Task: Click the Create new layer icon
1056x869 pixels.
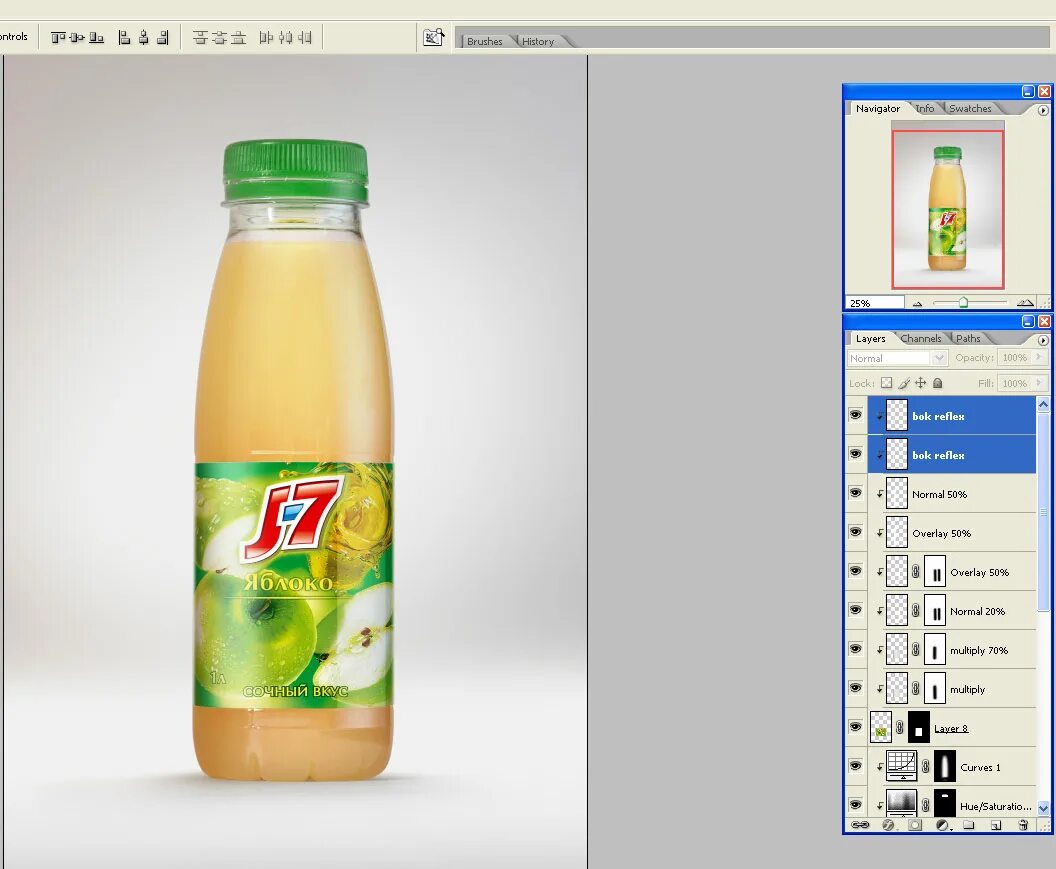Action: [996, 825]
